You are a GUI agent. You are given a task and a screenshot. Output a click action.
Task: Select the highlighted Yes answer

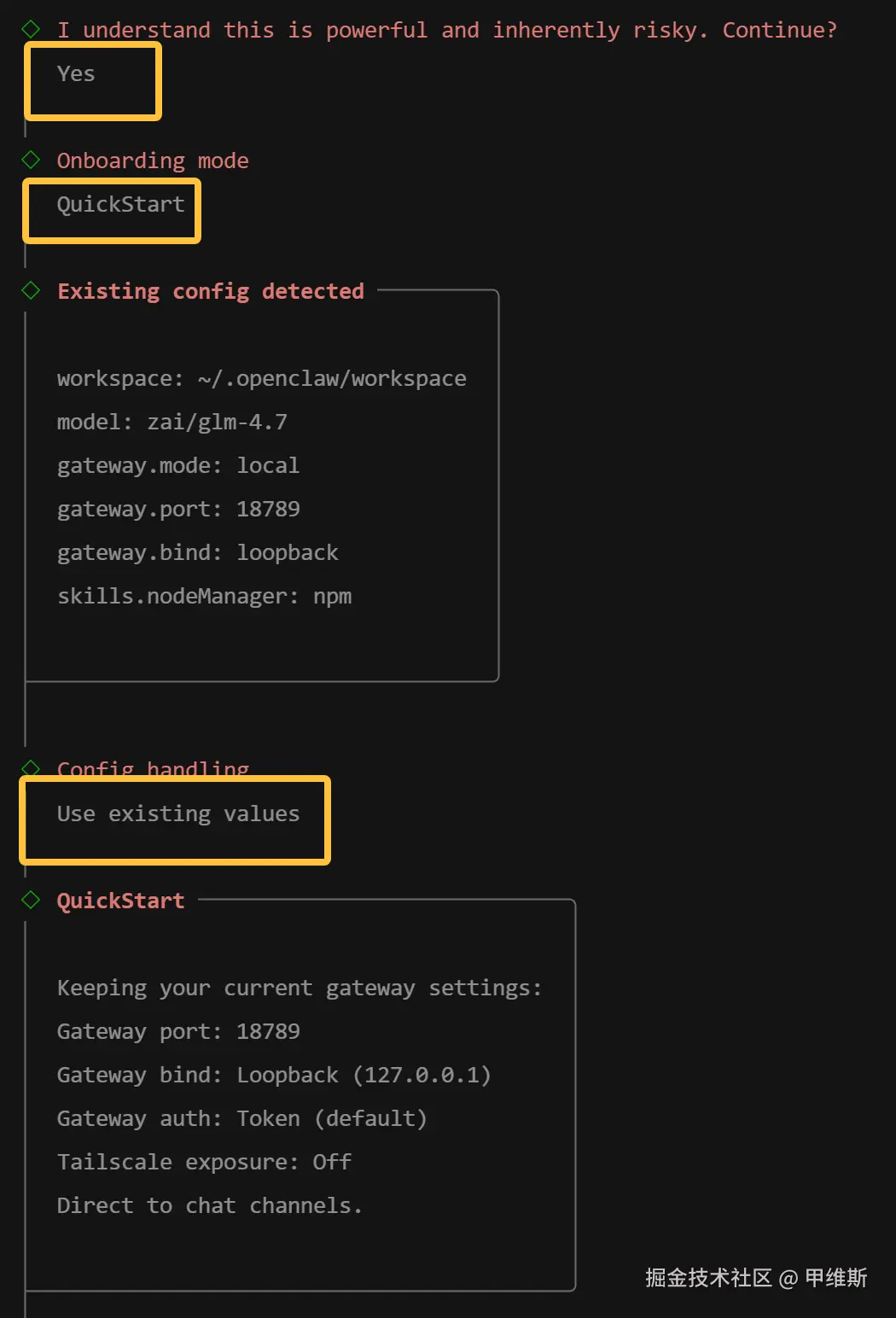76,74
